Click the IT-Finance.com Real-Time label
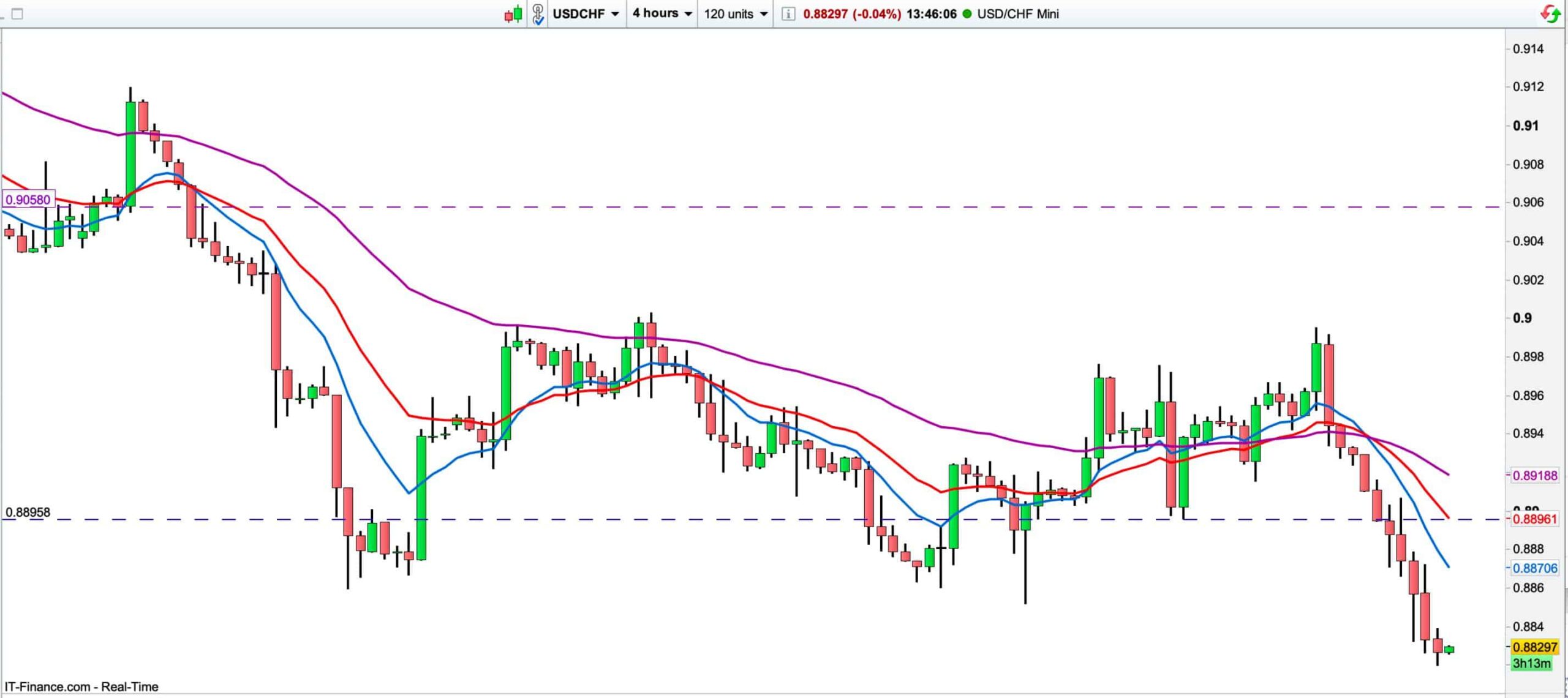 pyautogui.click(x=81, y=687)
